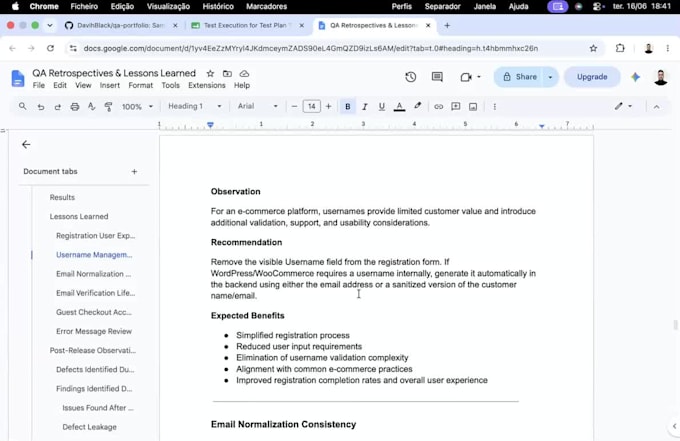Click the font size field showing 14
680x441 pixels.
311,107
